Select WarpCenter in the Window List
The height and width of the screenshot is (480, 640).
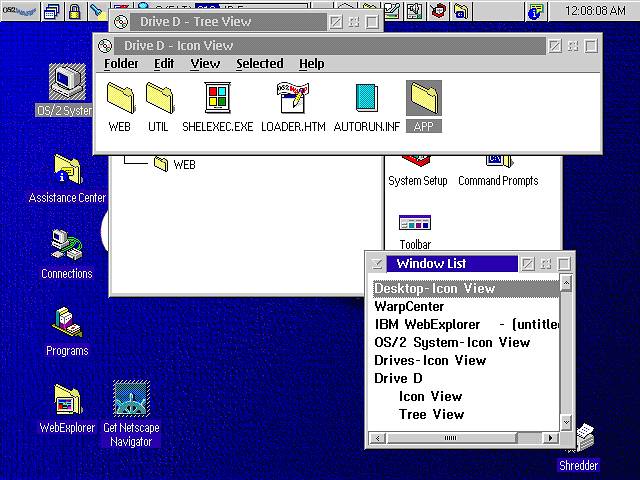click(x=409, y=307)
